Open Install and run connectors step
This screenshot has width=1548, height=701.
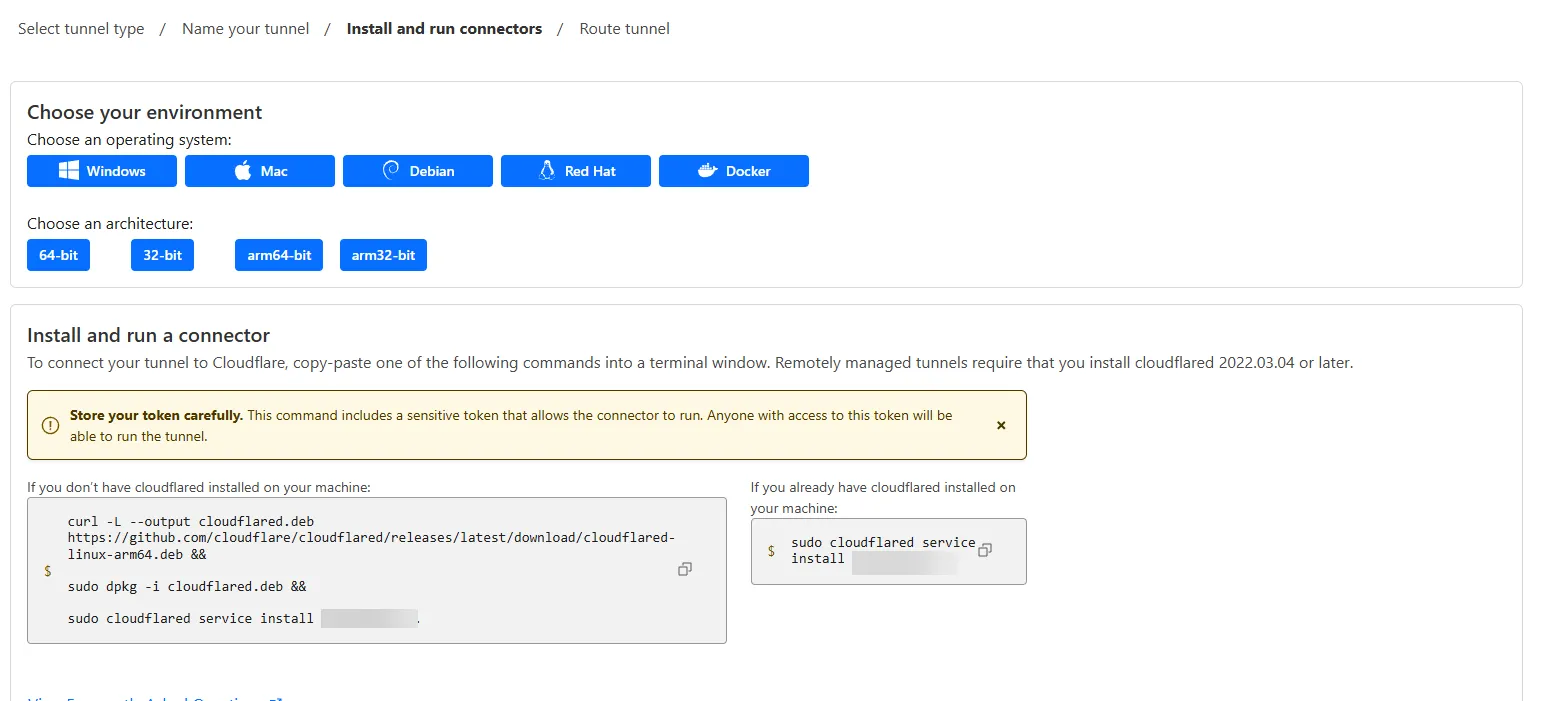click(444, 29)
